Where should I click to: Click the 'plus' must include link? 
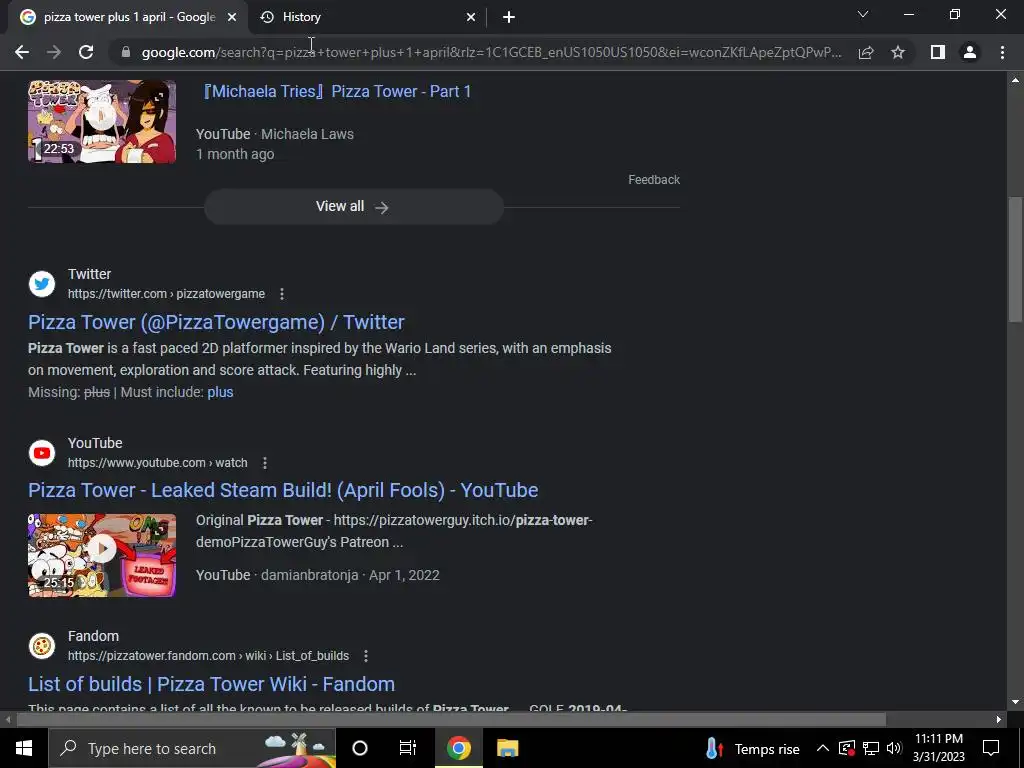(220, 392)
